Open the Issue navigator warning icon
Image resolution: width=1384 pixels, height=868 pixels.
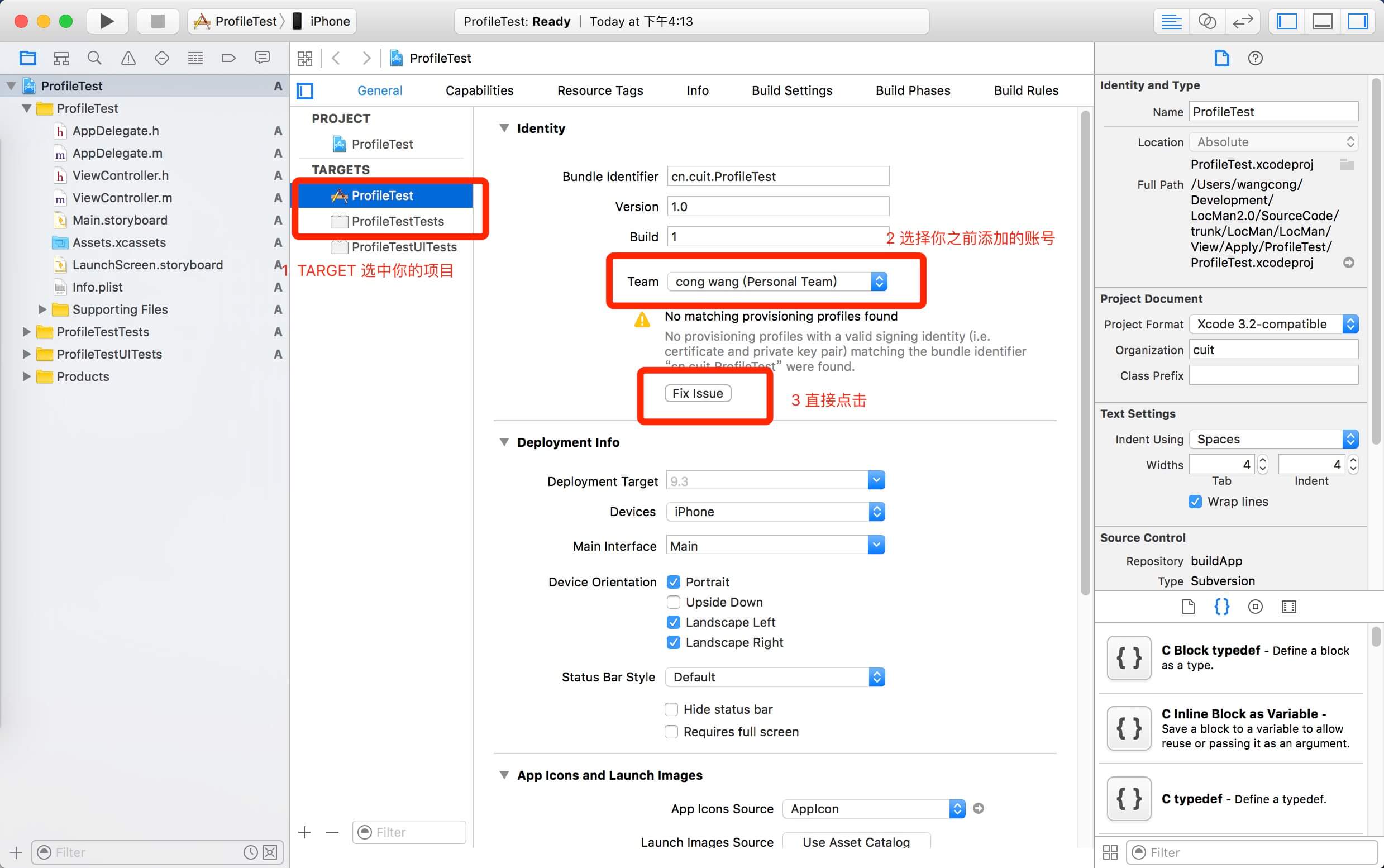coord(128,58)
